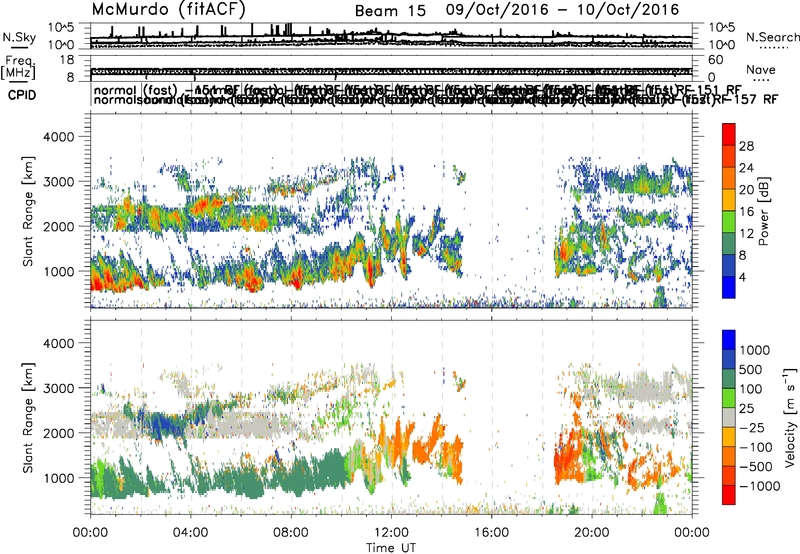800x554 pixels.
Task: Click the 28 dB colorbar tick label
Action: (746, 146)
